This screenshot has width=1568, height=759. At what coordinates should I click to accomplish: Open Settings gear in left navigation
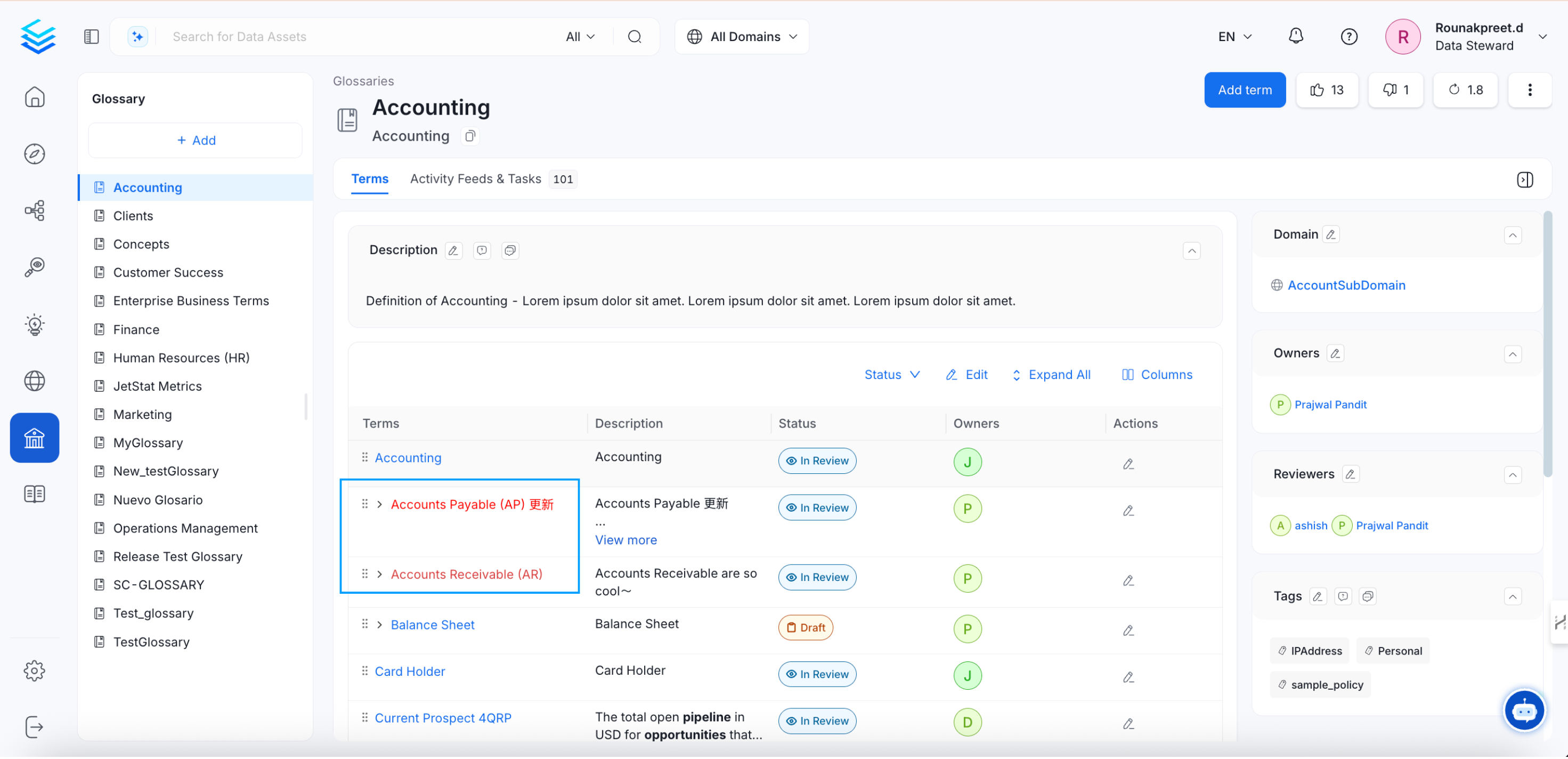[x=35, y=671]
